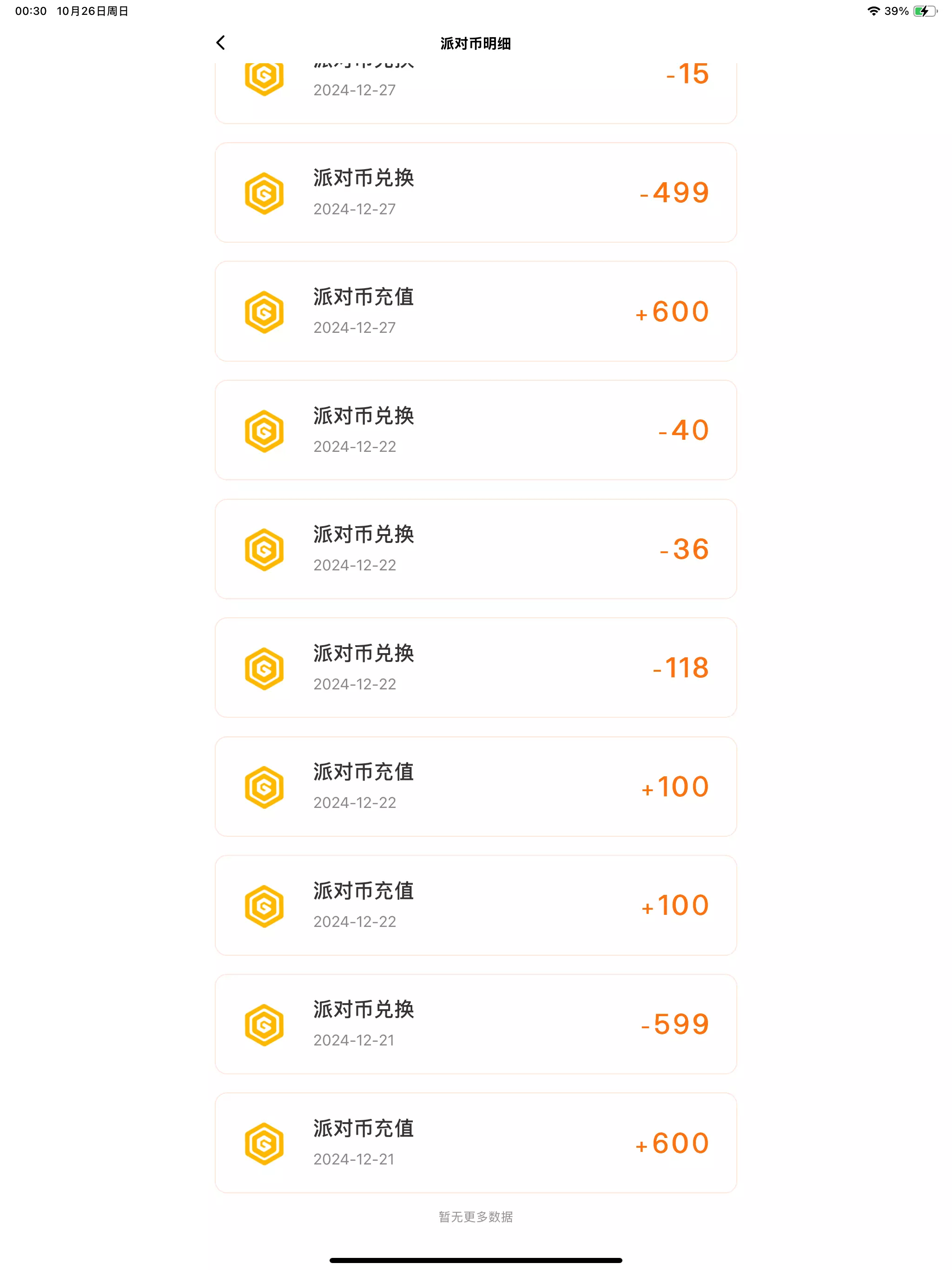The image size is (952, 1270).
Task: Open the 派对币充值 entry dated 2024-12-27
Action: point(476,311)
